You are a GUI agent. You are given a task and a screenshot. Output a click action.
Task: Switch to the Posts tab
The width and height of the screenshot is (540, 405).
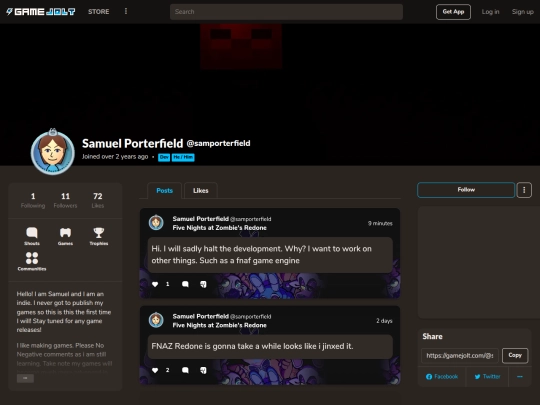point(164,190)
